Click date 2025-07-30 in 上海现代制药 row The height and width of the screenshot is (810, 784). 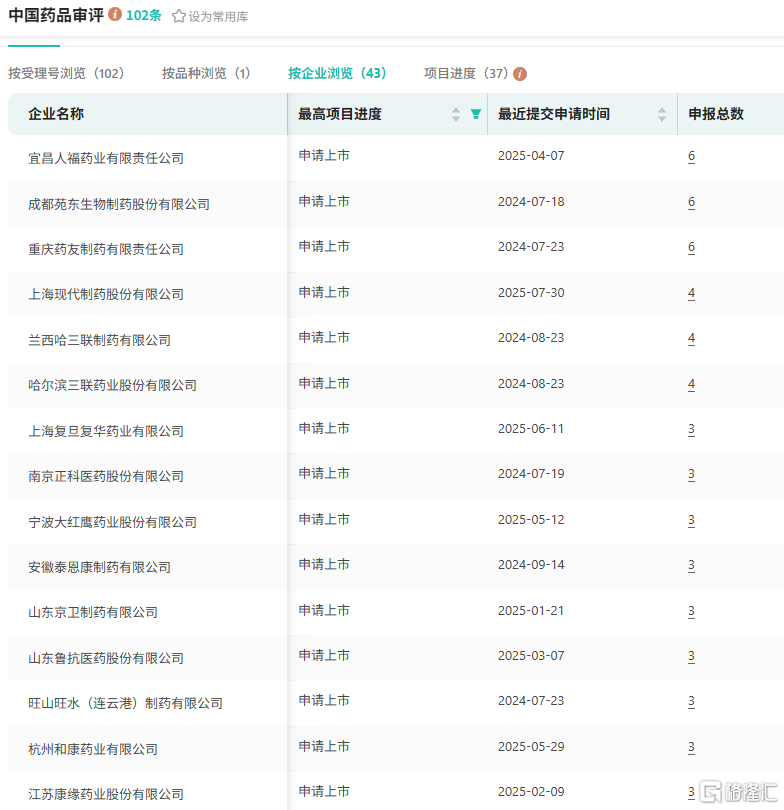point(531,293)
